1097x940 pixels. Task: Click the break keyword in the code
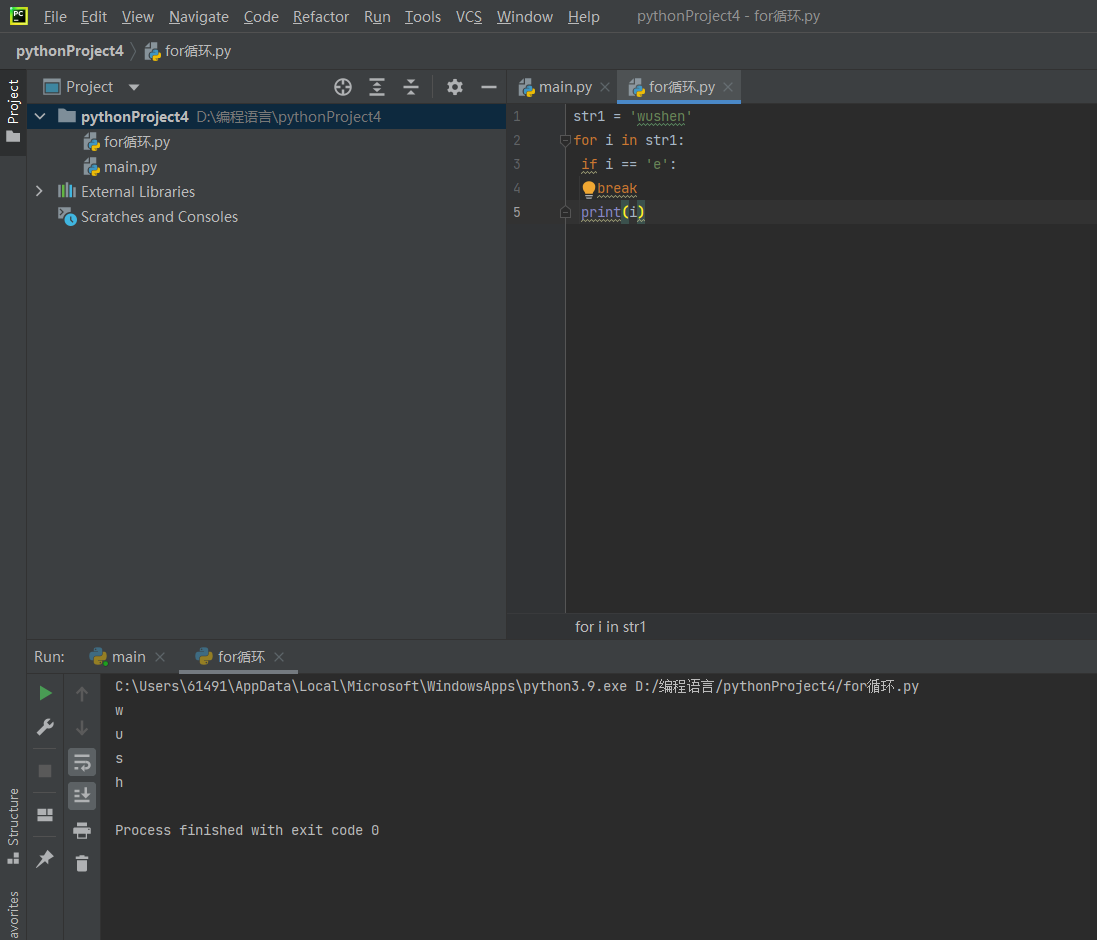[617, 188]
